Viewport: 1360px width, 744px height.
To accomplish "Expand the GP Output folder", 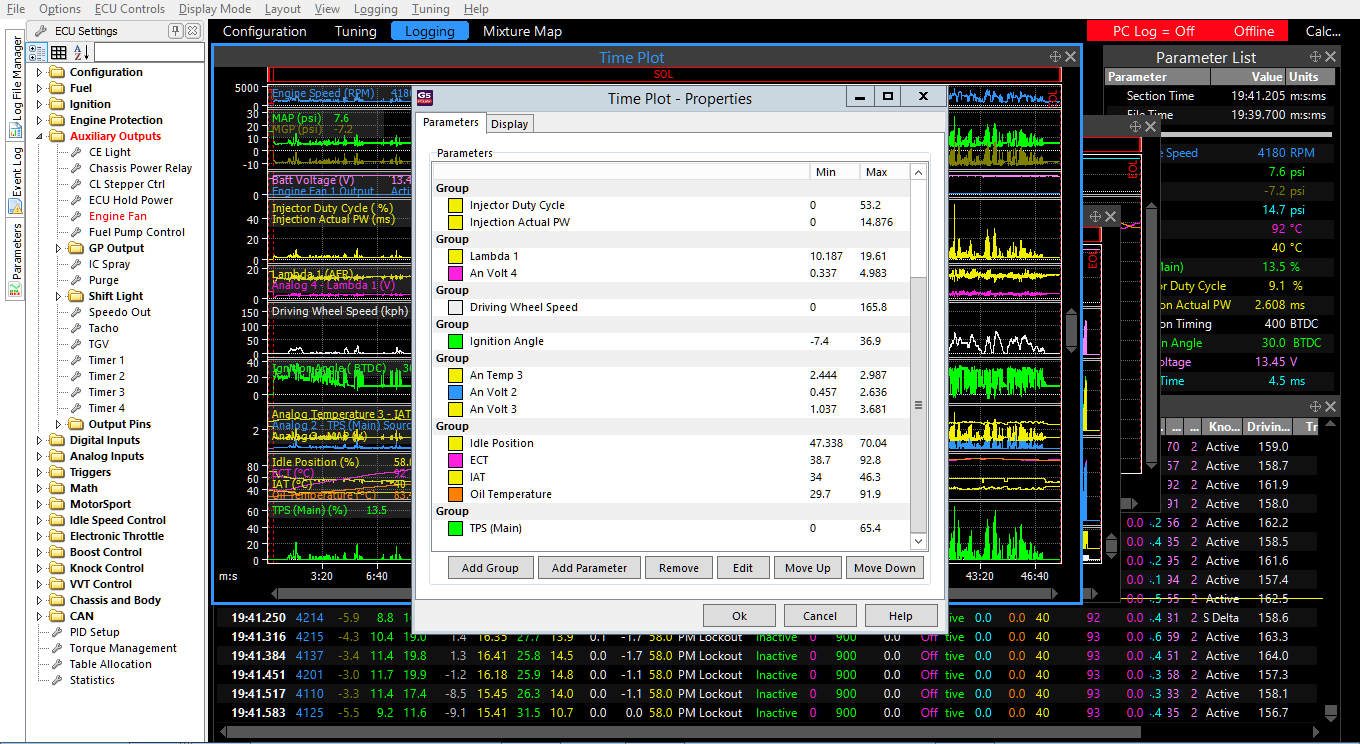I will 59,248.
